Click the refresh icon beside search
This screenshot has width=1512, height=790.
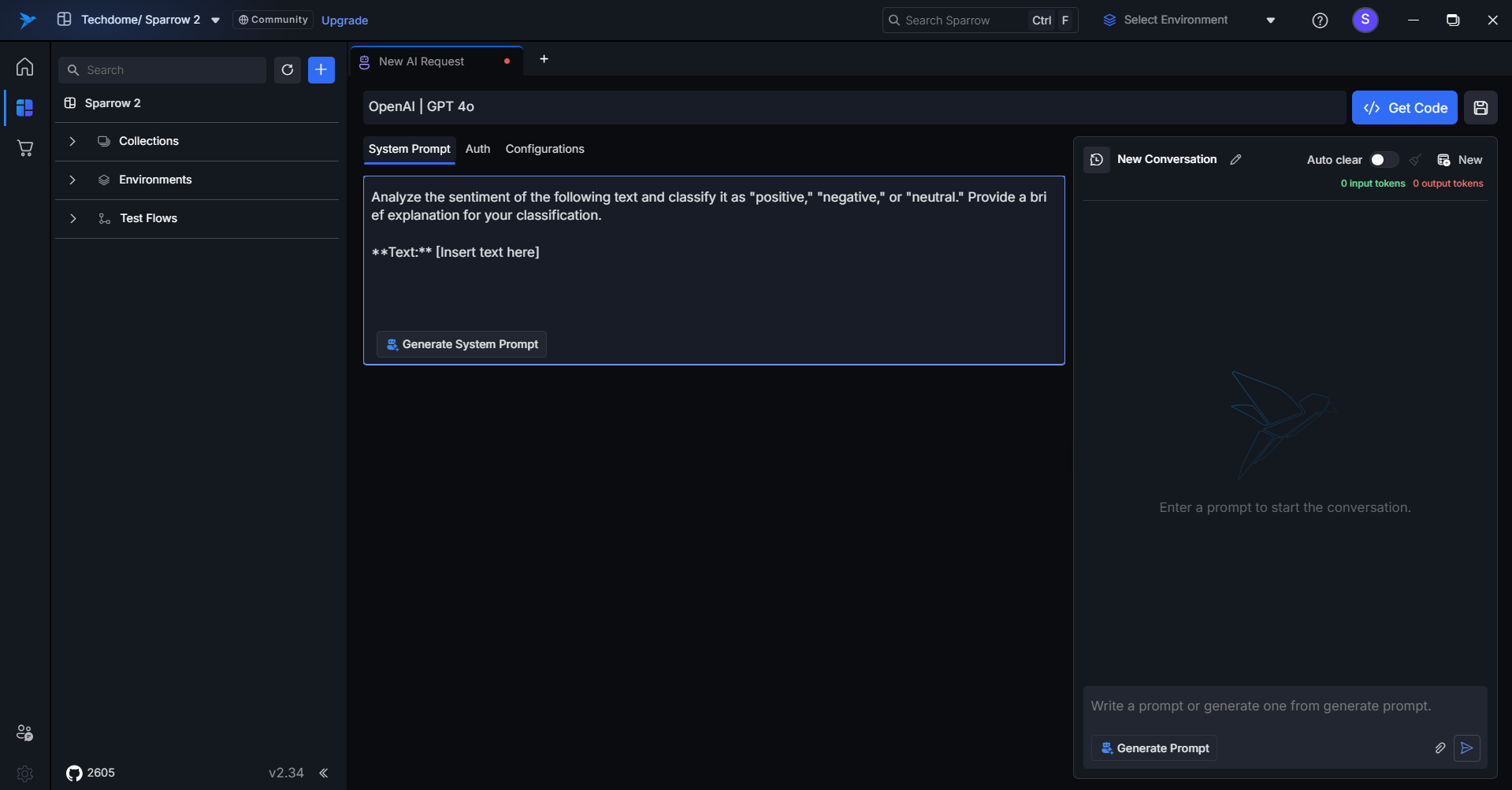(x=288, y=70)
